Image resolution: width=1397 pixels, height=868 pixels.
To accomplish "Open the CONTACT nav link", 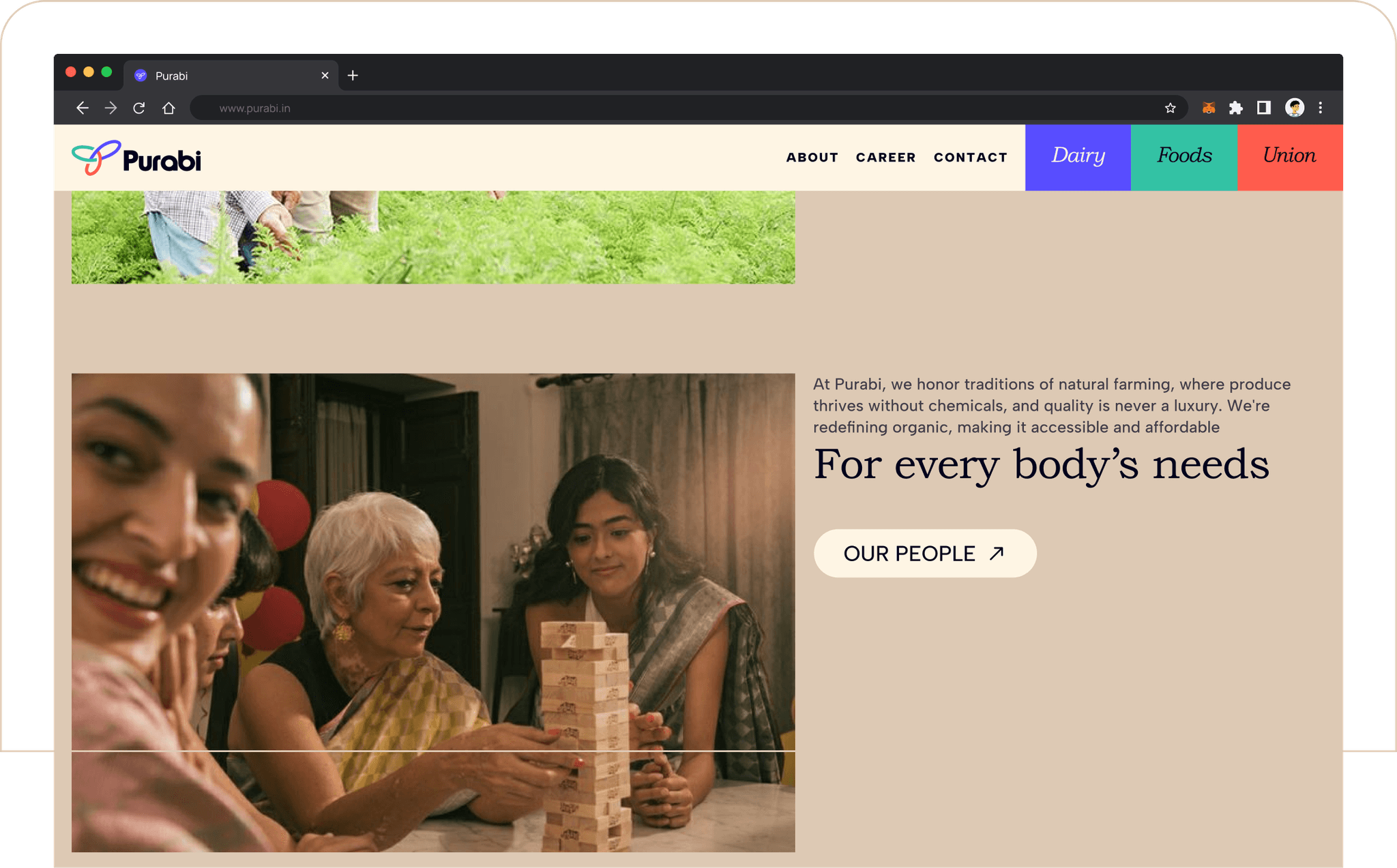I will [970, 158].
